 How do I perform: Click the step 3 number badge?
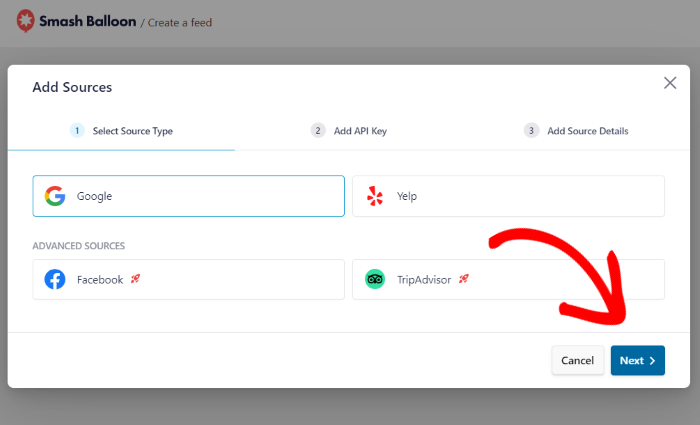(x=531, y=131)
